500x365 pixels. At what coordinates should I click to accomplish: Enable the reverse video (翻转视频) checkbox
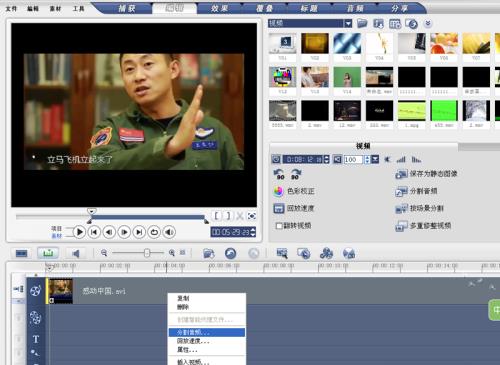279,226
